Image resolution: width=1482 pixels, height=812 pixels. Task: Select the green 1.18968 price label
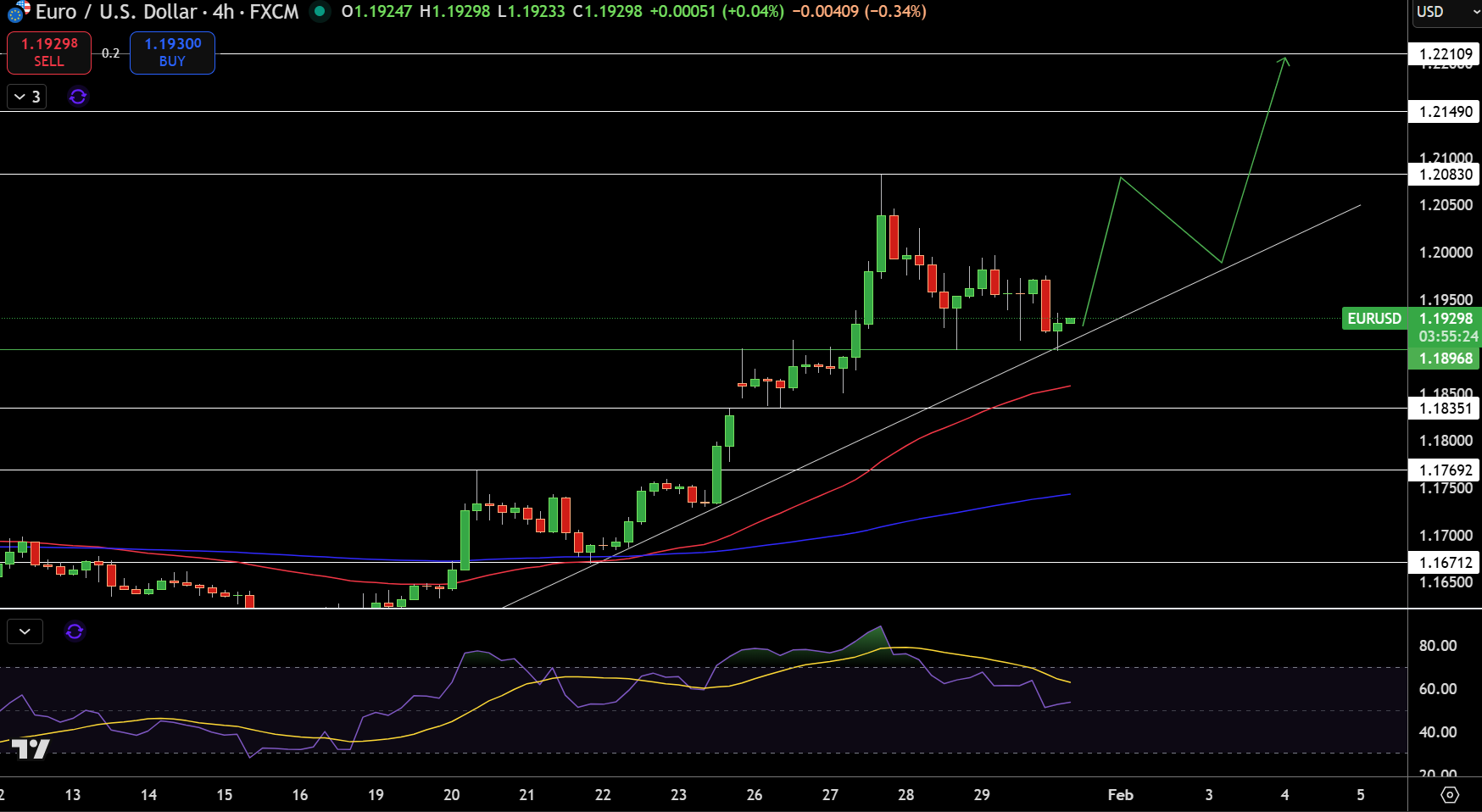click(x=1445, y=359)
